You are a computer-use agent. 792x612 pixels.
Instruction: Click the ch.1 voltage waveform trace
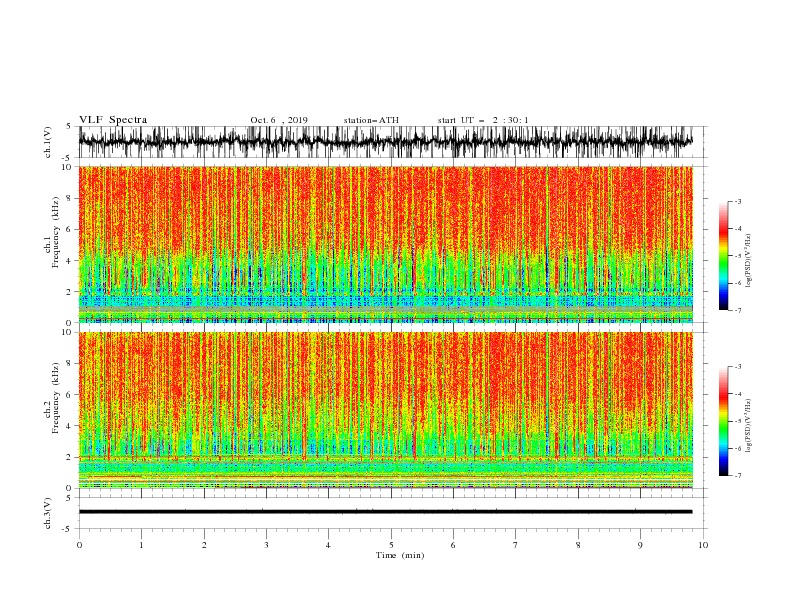385,142
